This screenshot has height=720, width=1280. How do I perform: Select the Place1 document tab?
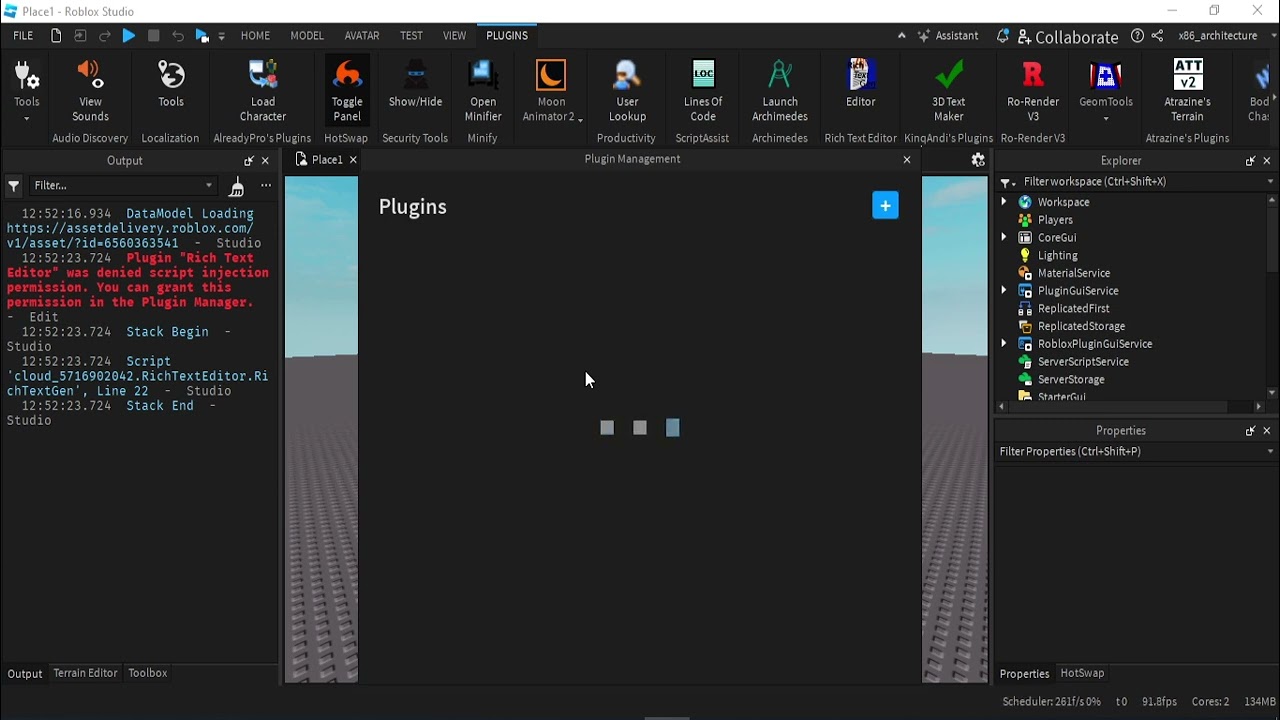pyautogui.click(x=327, y=160)
